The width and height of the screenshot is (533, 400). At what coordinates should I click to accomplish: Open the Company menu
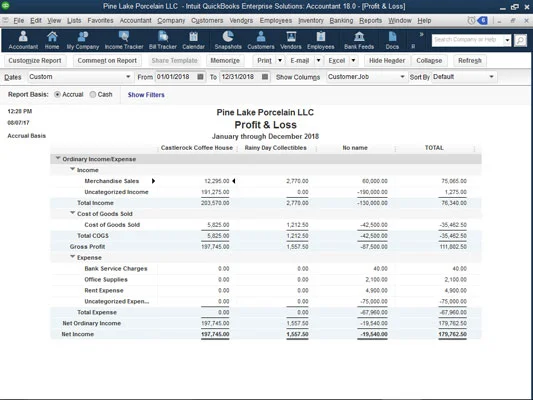click(x=171, y=21)
